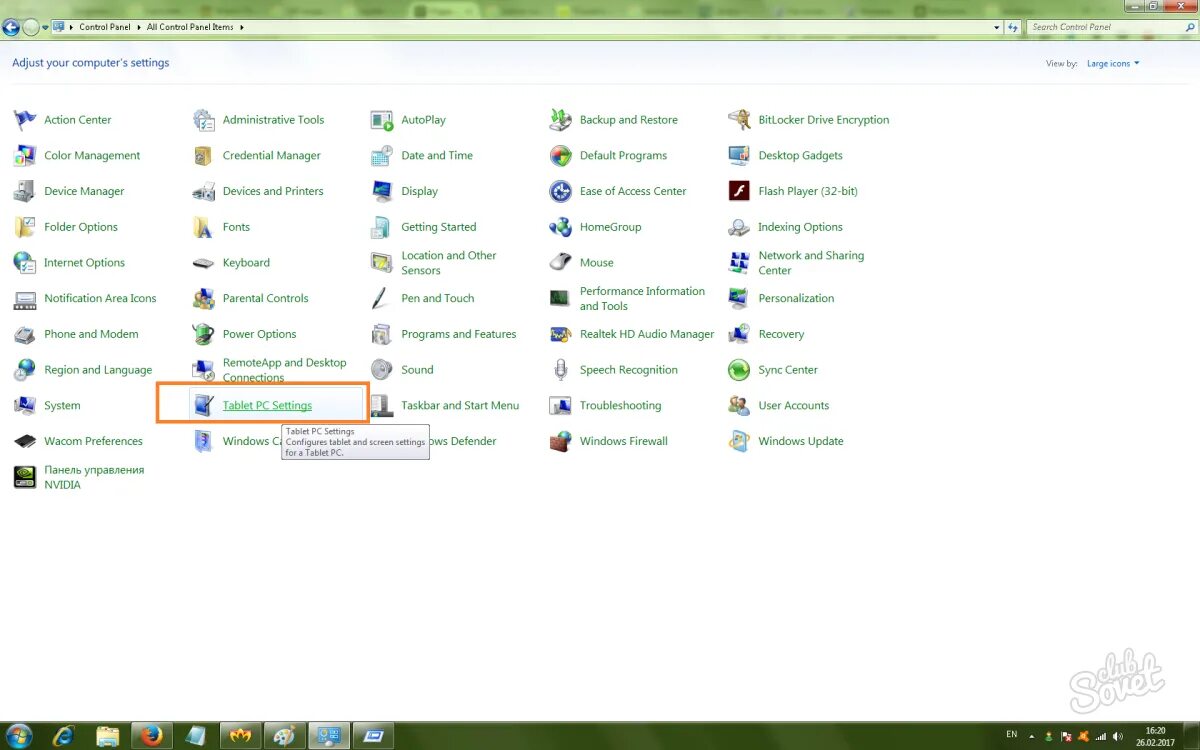
Task: Click the Desktop Gadgets icon
Action: point(739,156)
